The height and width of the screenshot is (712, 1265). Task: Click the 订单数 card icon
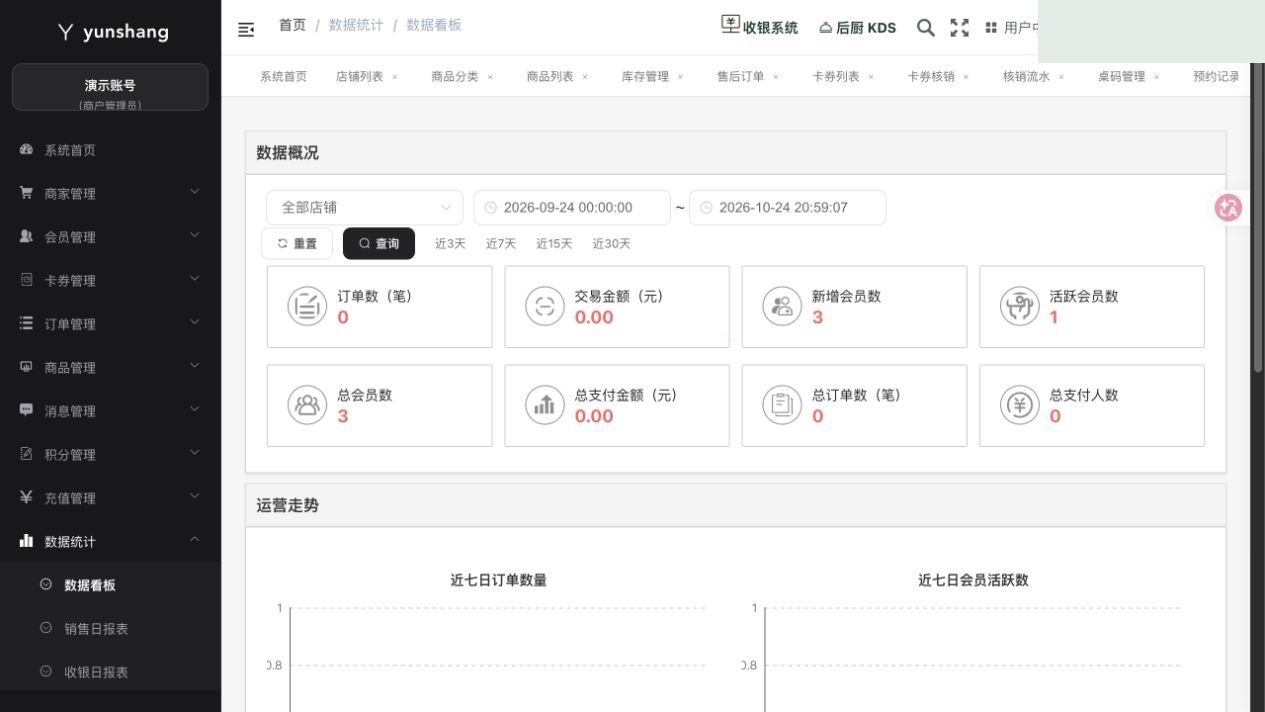coord(307,306)
